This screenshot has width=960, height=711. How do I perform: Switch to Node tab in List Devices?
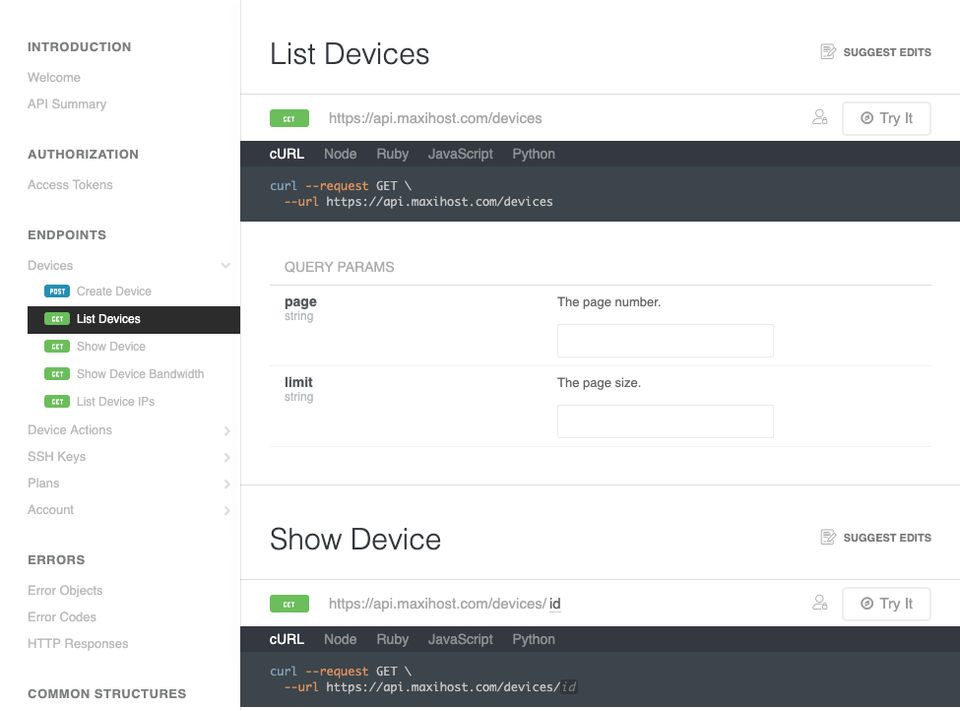[340, 154]
